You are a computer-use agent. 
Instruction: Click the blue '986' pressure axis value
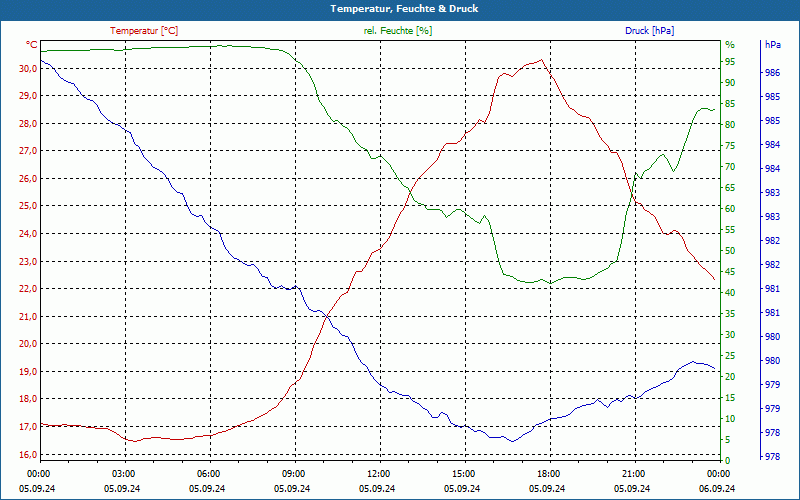click(x=772, y=73)
